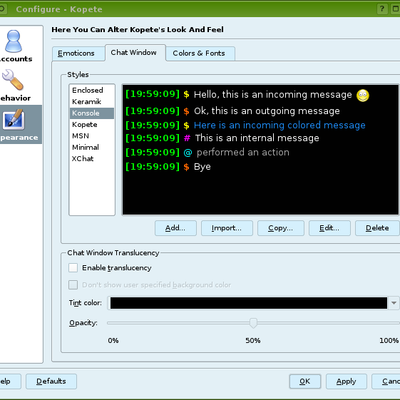
Task: Enable translucency checkbox
Action: coord(73,268)
